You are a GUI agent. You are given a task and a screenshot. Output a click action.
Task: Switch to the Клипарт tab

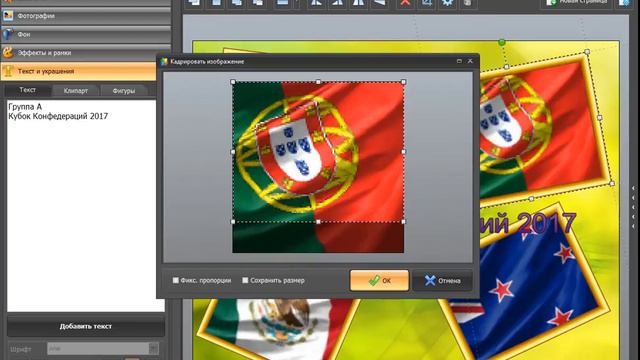pos(76,91)
